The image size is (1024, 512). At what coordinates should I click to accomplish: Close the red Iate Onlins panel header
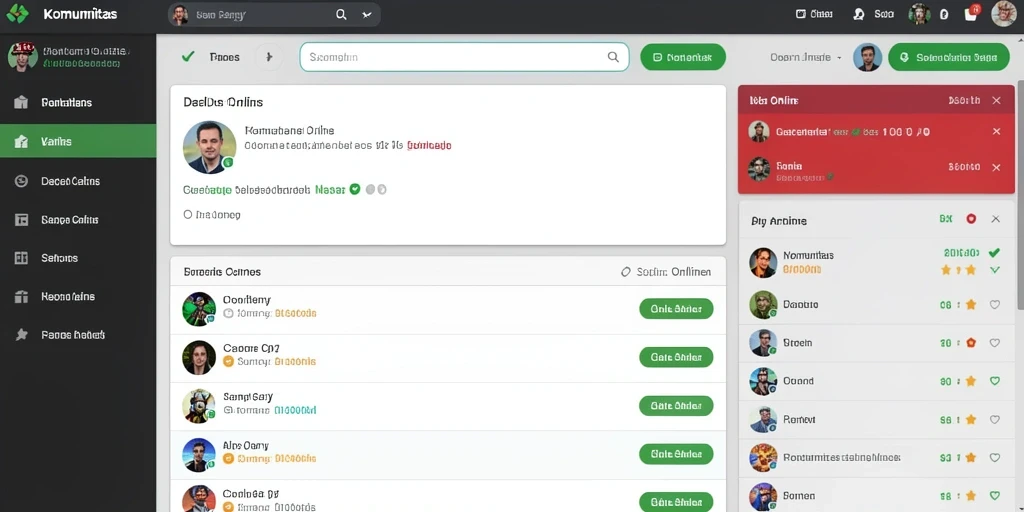[x=996, y=101]
